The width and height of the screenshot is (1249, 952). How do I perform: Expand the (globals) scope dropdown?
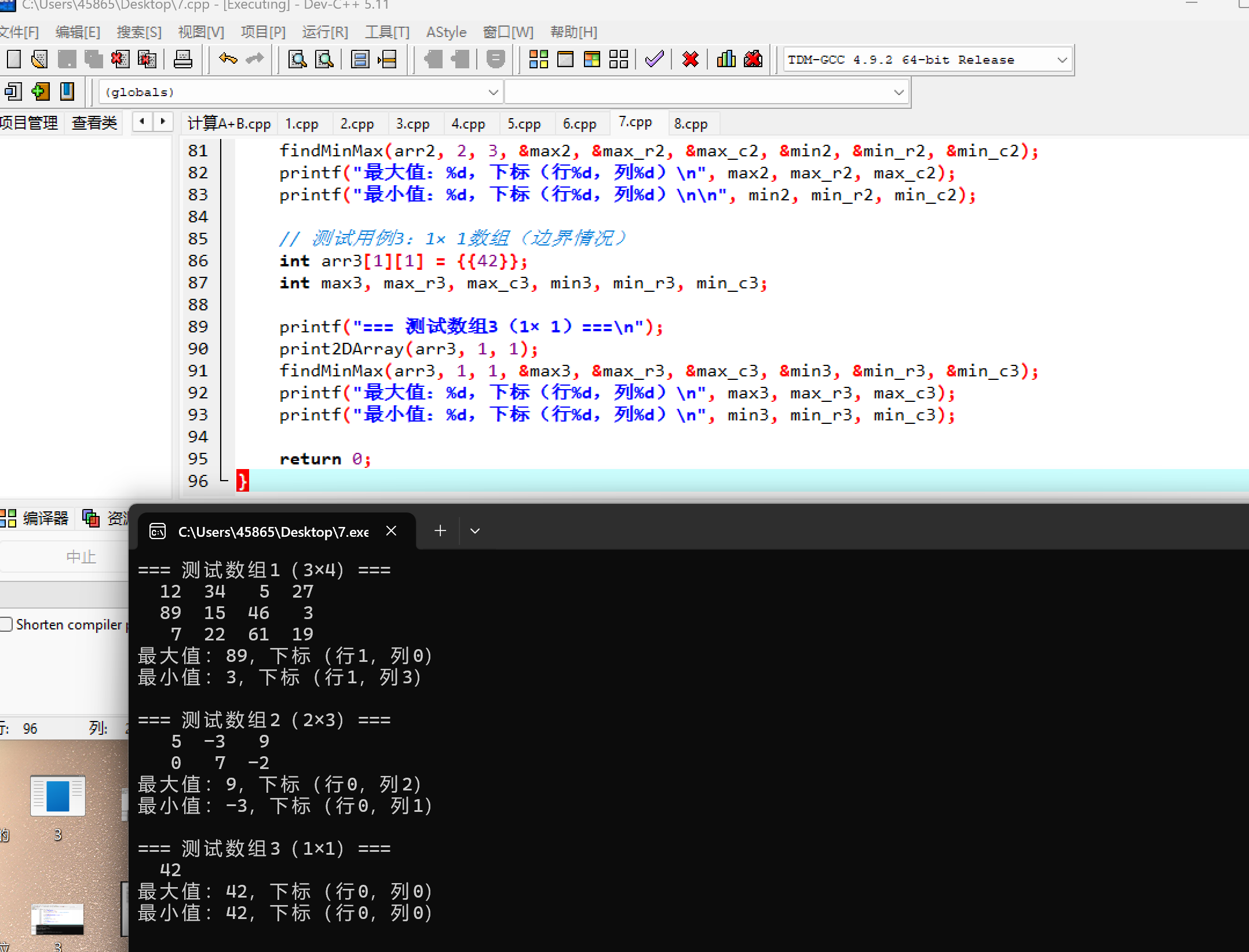493,92
